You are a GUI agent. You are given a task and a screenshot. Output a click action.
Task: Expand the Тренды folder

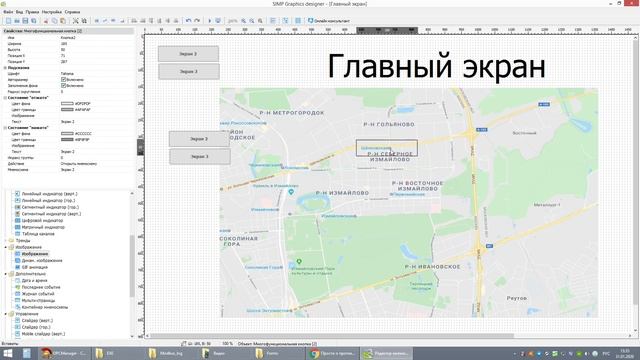[x=6, y=240]
